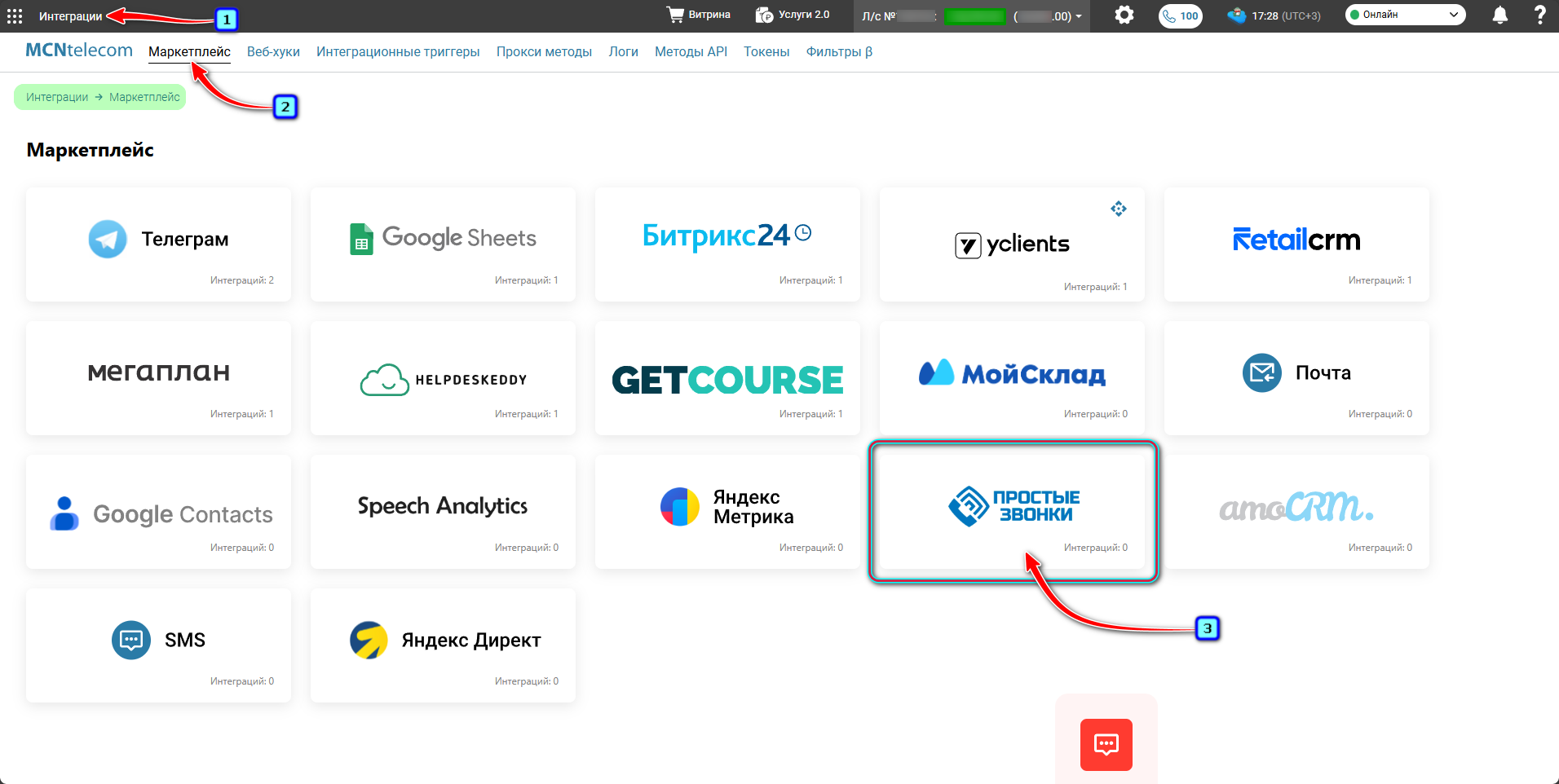Viewport: 1559px width, 784px height.
Task: Open the Мегаплан integration card
Action: pyautogui.click(x=158, y=378)
